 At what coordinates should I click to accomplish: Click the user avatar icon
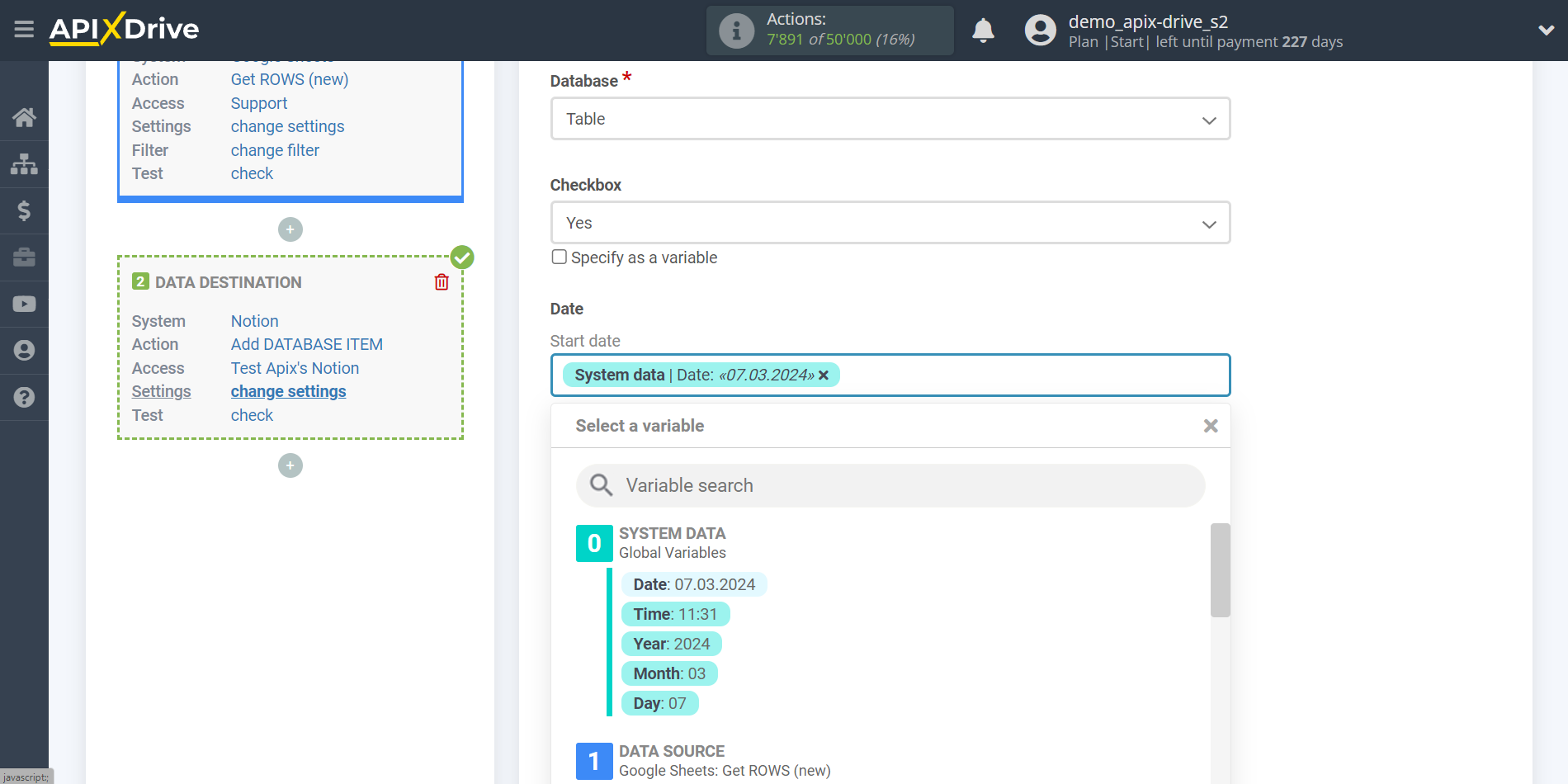[1040, 31]
